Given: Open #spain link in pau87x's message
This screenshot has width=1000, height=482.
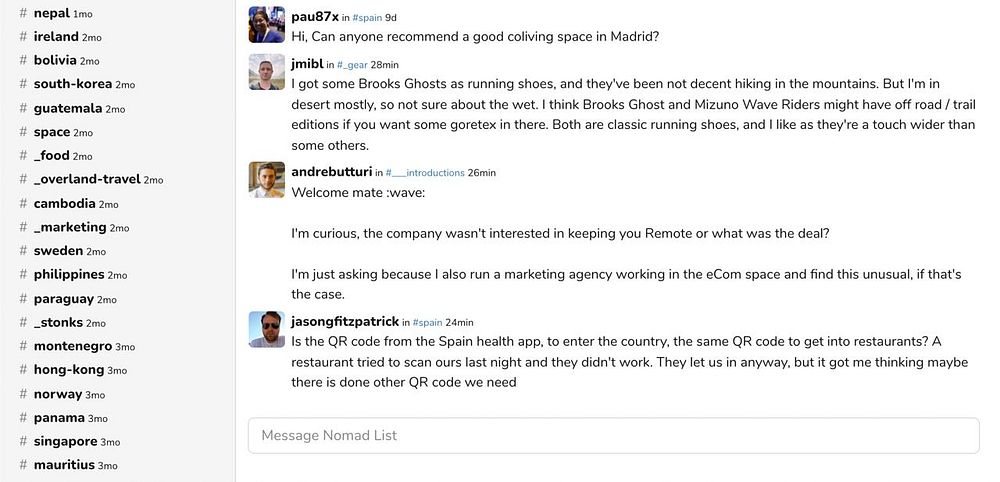Looking at the screenshot, I should (x=369, y=17).
